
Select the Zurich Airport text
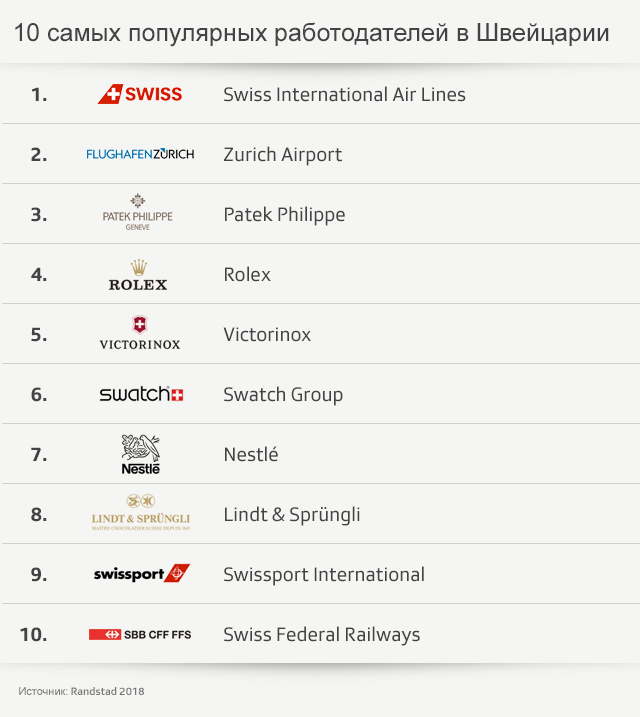pyautogui.click(x=282, y=155)
